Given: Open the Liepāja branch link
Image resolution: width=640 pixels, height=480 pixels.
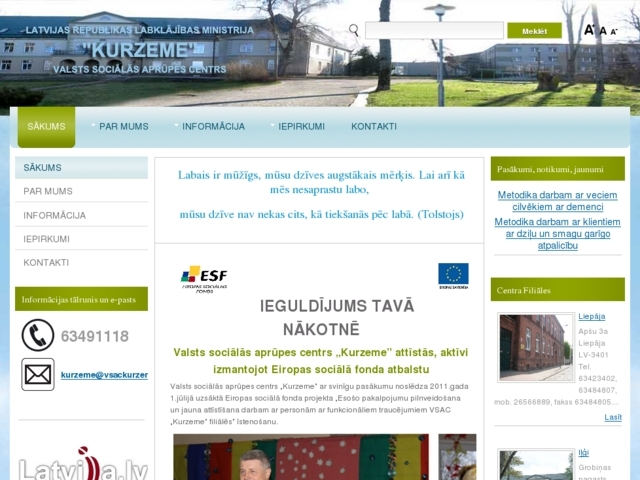Looking at the screenshot, I should pyautogui.click(x=591, y=316).
